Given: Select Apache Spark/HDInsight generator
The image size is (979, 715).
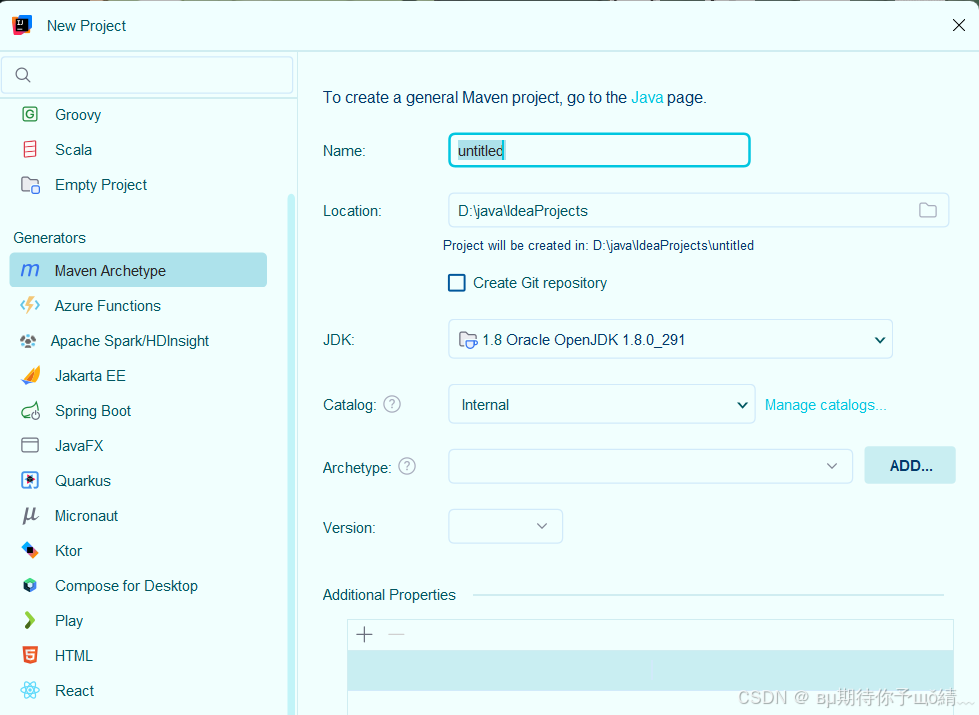Looking at the screenshot, I should tap(130, 341).
